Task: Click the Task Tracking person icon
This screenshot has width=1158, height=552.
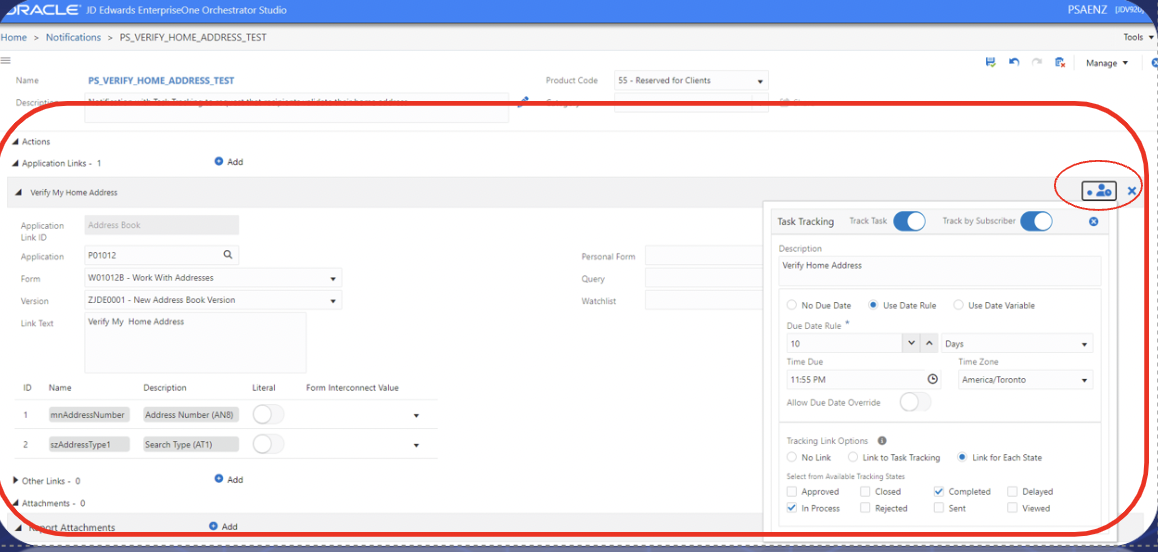Action: tap(1099, 191)
